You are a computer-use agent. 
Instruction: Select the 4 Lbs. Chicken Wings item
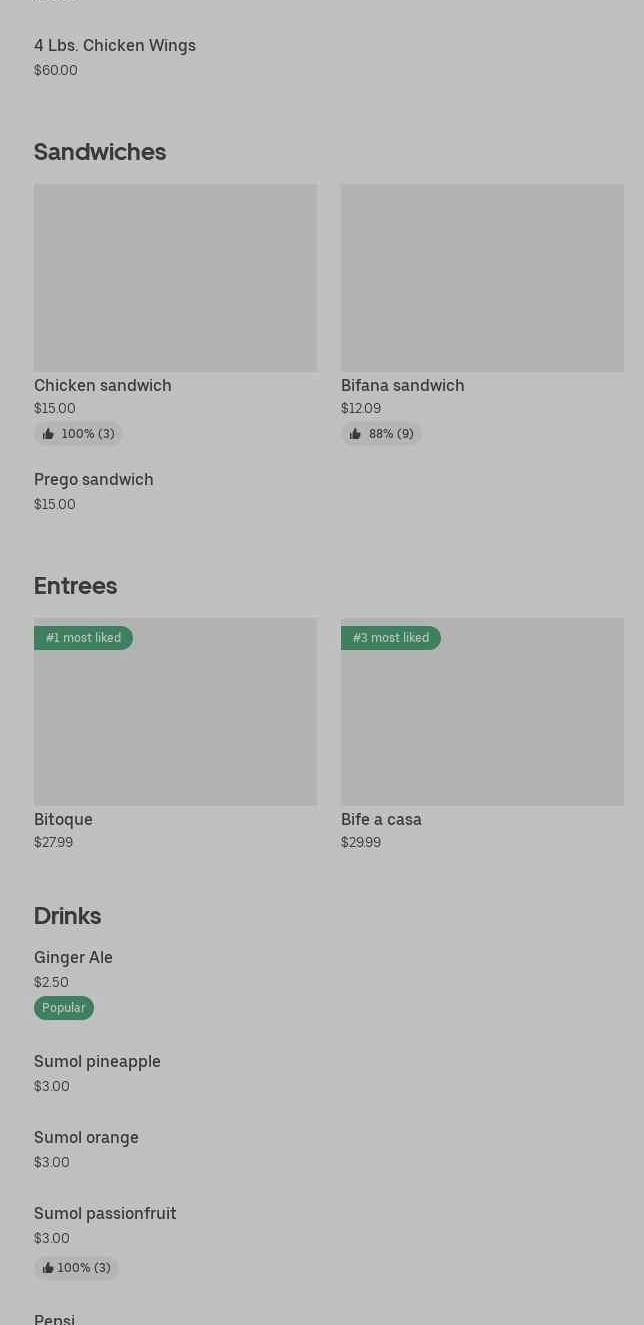pyautogui.click(x=115, y=46)
